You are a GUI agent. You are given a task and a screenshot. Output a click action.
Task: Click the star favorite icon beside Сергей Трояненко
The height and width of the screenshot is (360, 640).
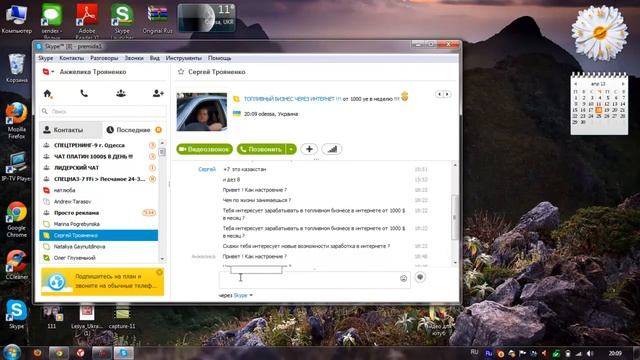(x=181, y=72)
